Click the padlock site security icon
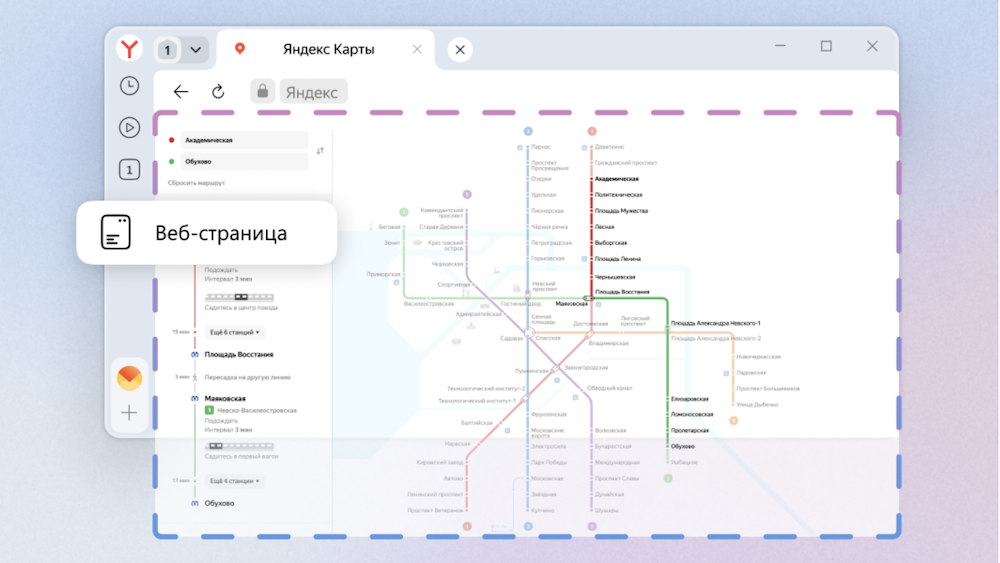Viewport: 1000px width, 563px height. point(262,92)
